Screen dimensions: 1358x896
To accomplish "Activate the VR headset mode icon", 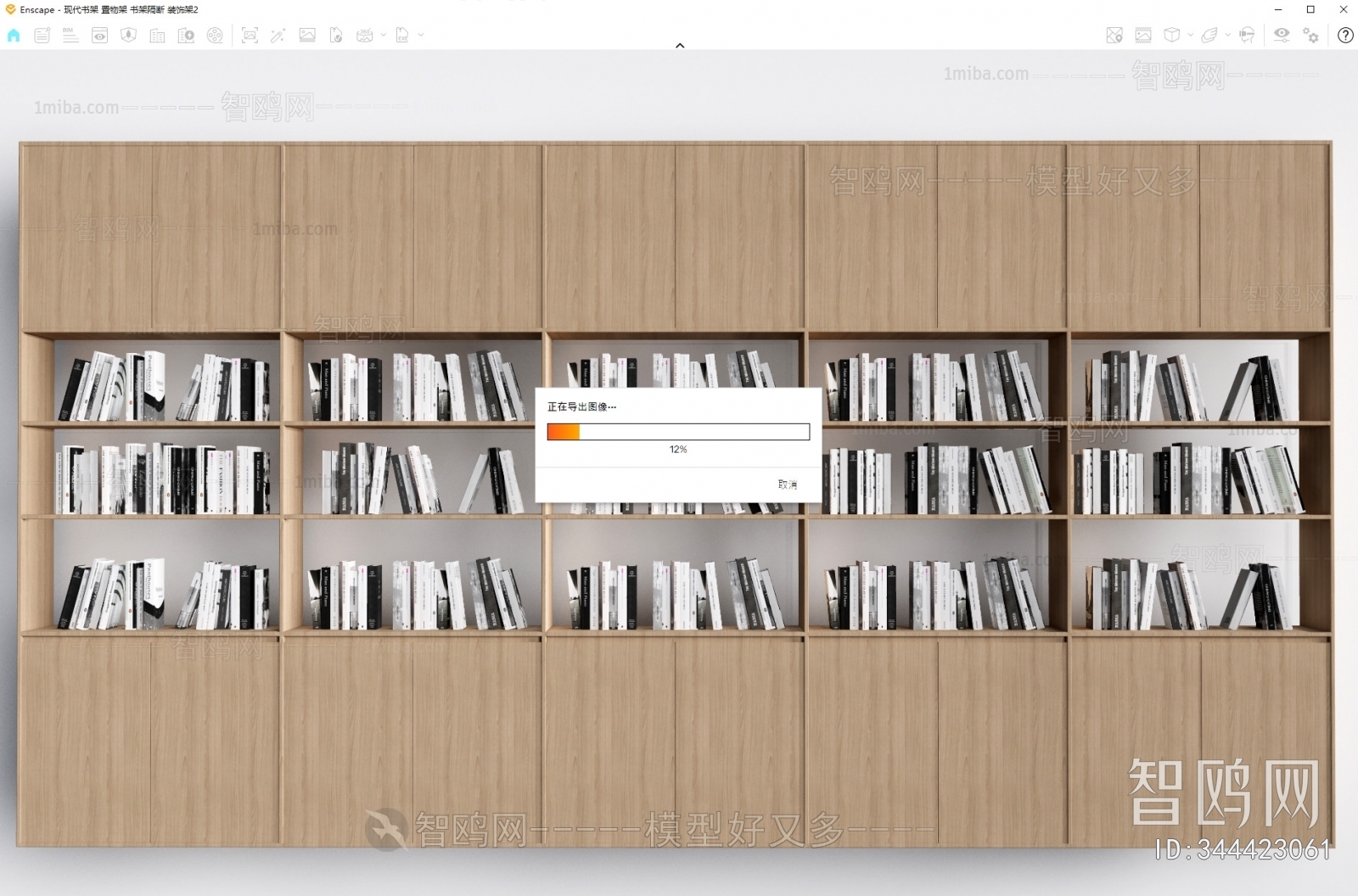I will click(x=1247, y=35).
